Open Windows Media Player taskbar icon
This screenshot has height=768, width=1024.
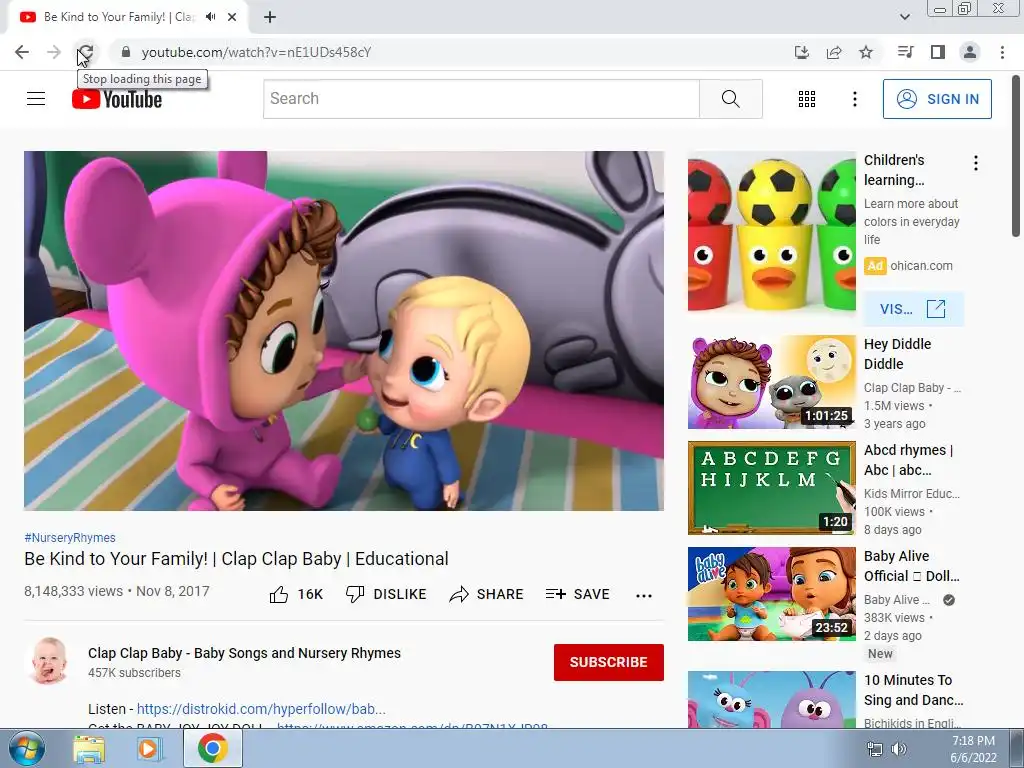pyautogui.click(x=149, y=748)
